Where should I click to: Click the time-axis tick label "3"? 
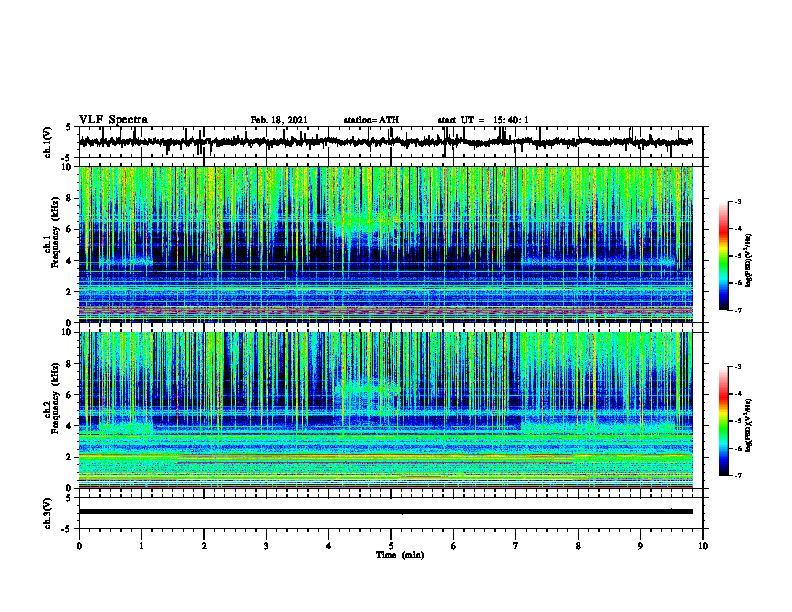point(266,546)
